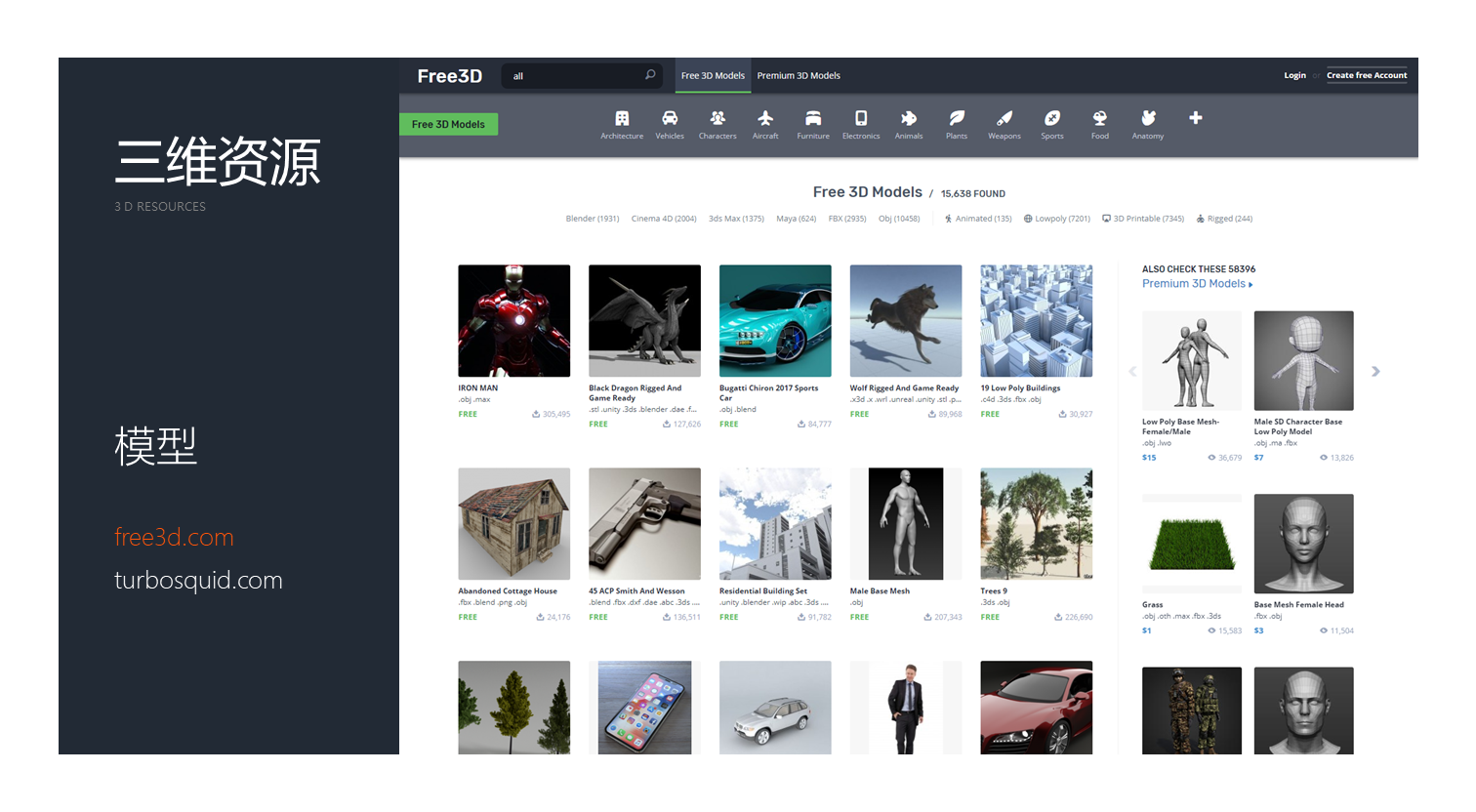Open the iPhone model thumbnail
The image size is (1476, 812).
tap(644, 708)
